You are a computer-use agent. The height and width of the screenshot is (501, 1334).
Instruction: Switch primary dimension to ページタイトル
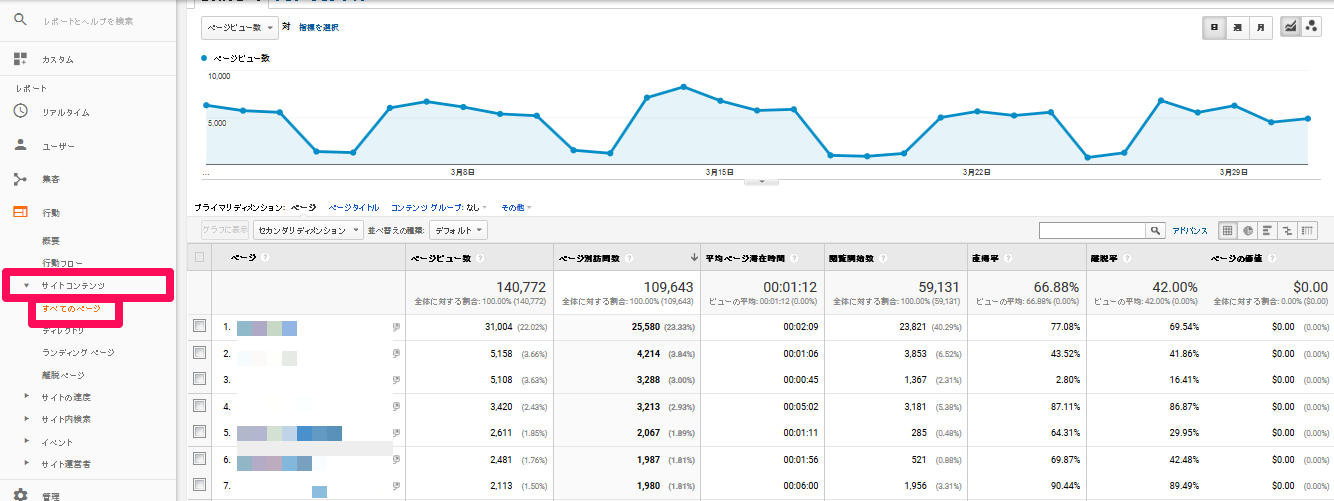coord(354,207)
